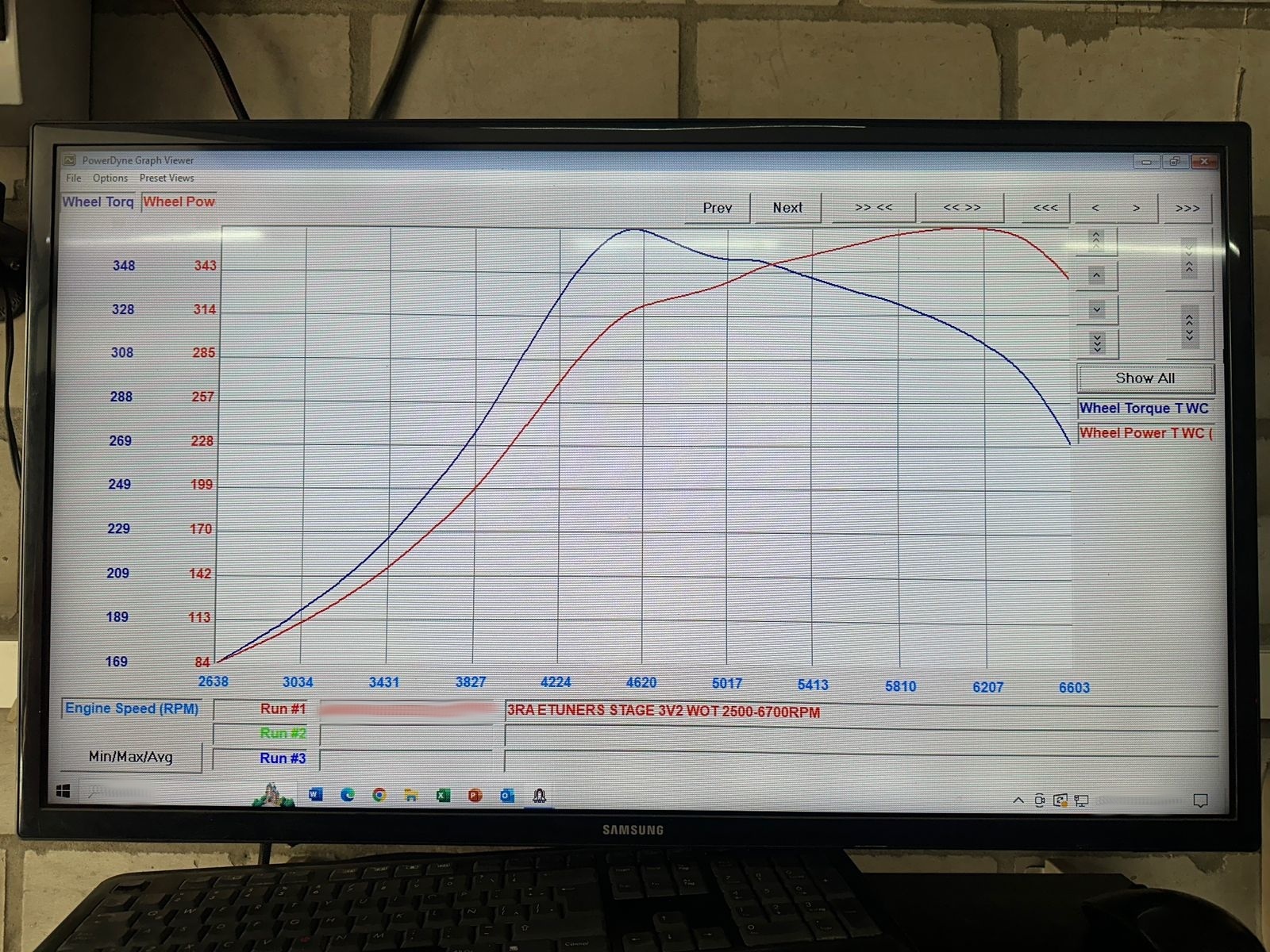Open the Min/Max/Avg panel
This screenshot has width=1270, height=952.
[x=131, y=757]
